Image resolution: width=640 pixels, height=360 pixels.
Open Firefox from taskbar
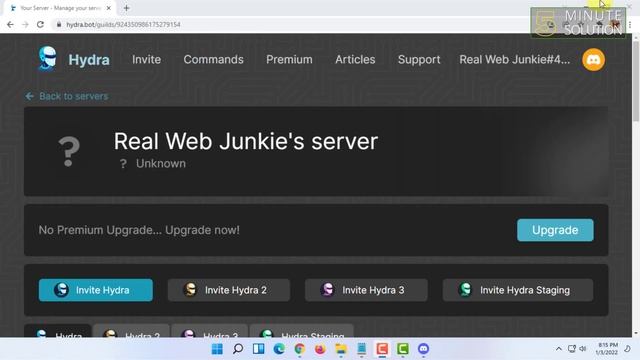(320, 349)
